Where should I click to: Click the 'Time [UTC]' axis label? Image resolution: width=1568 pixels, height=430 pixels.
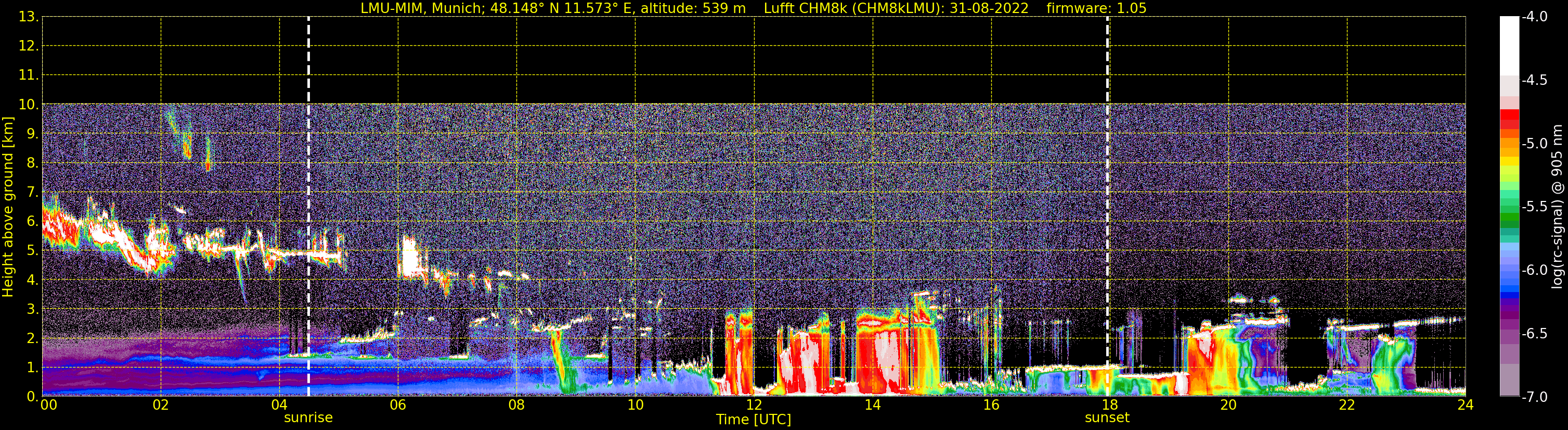[754, 420]
